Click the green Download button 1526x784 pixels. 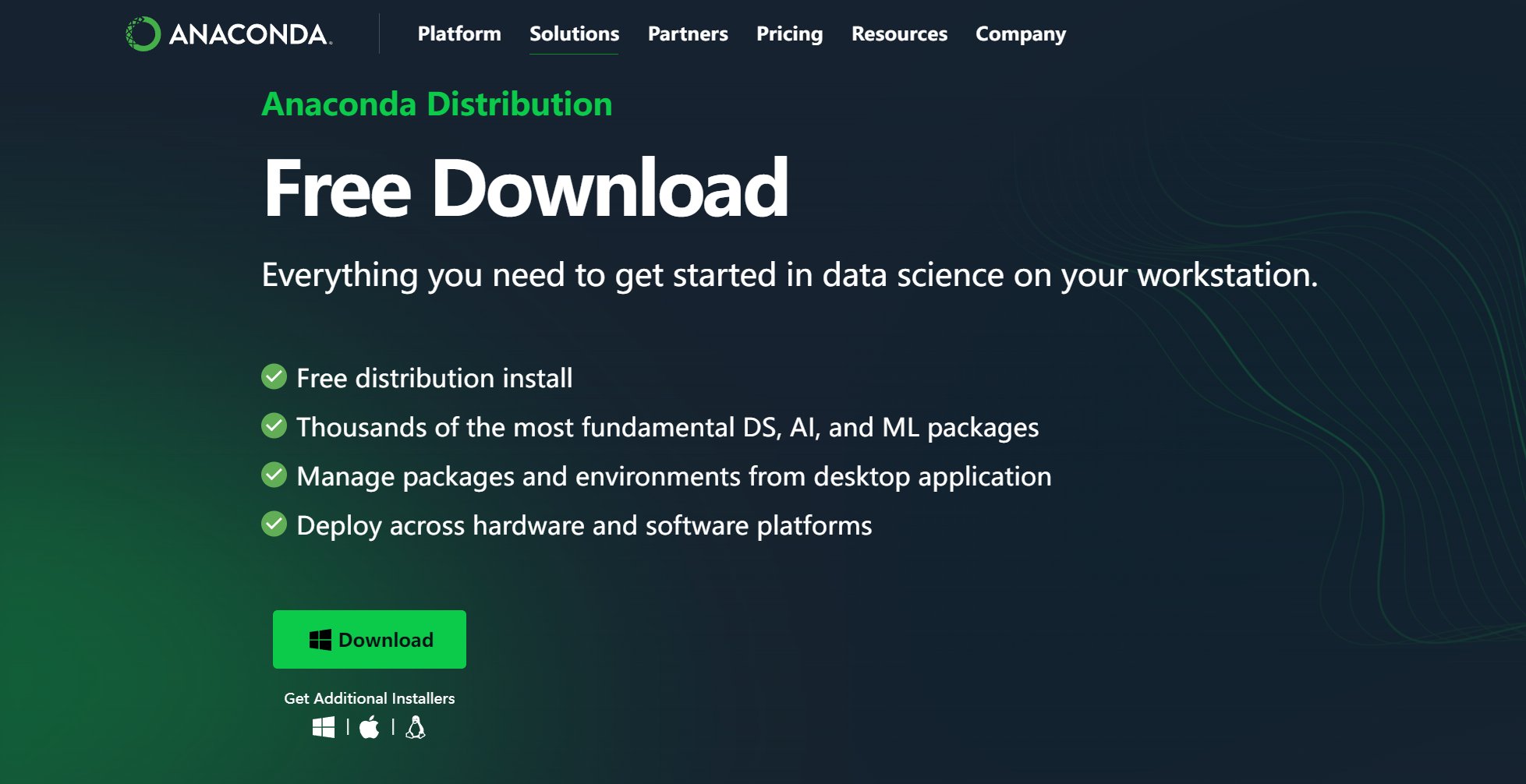[370, 639]
